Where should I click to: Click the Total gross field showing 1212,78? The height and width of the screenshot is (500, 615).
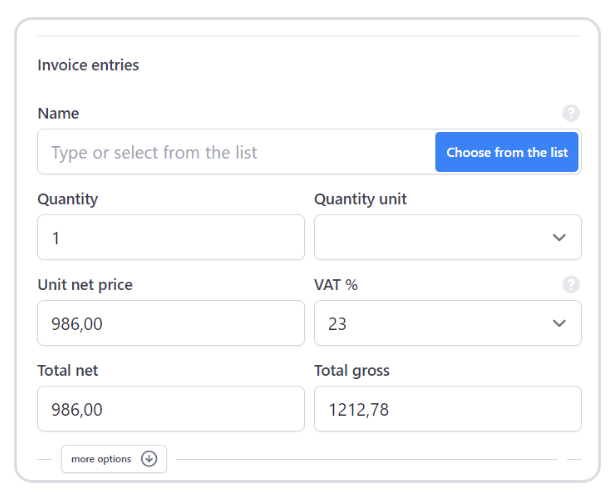[447, 409]
